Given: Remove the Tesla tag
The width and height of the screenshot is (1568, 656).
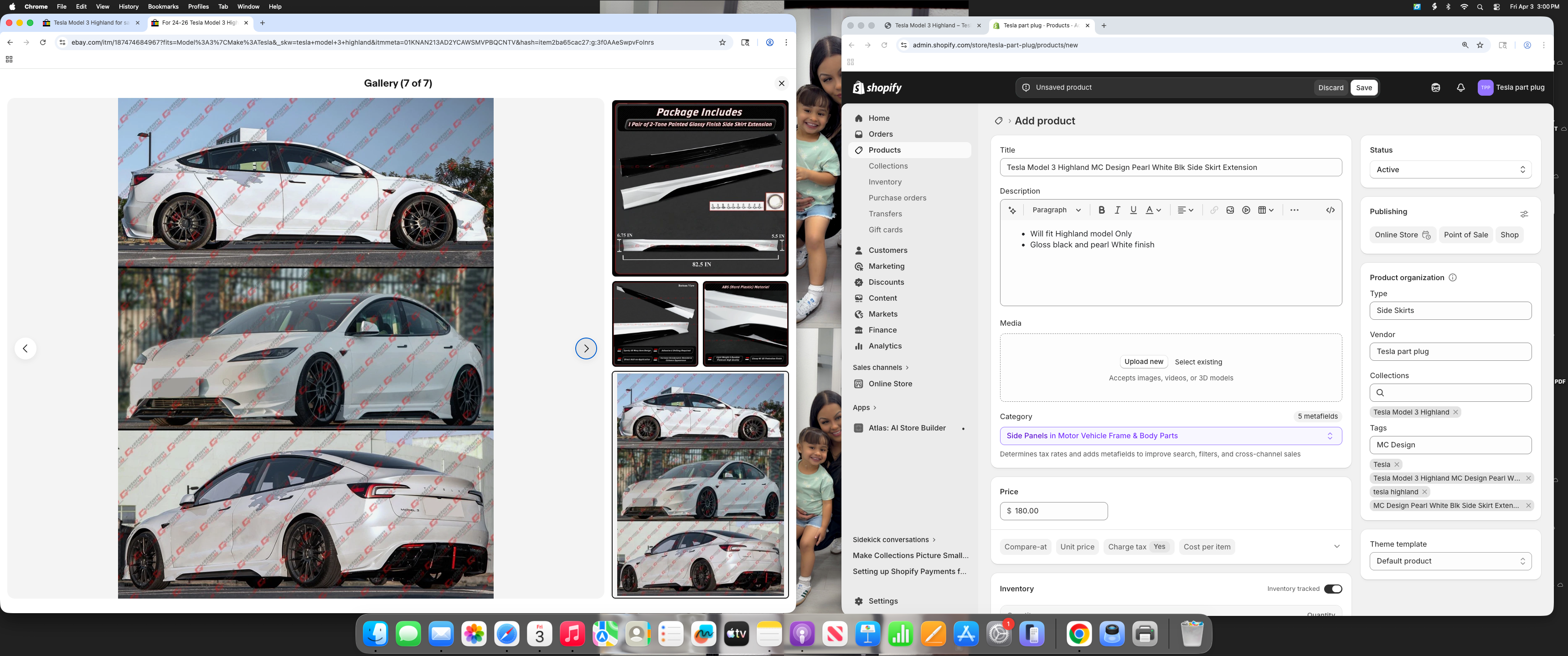Looking at the screenshot, I should pos(1397,465).
